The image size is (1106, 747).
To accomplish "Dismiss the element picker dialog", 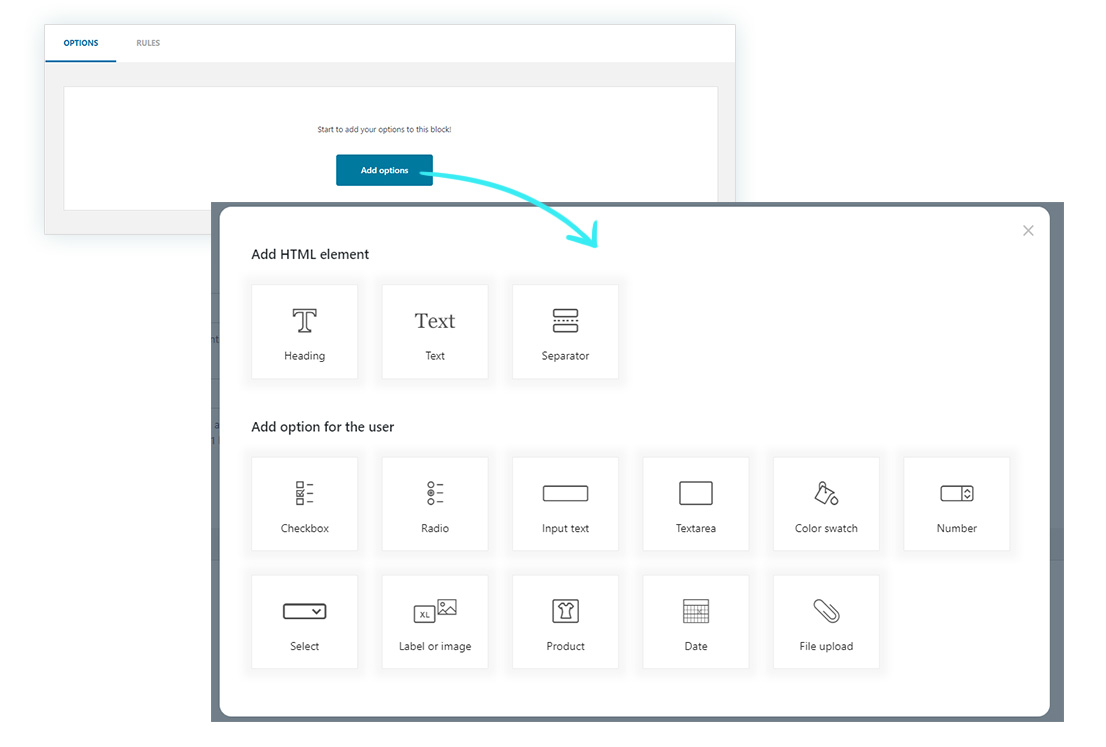I will 1028,230.
